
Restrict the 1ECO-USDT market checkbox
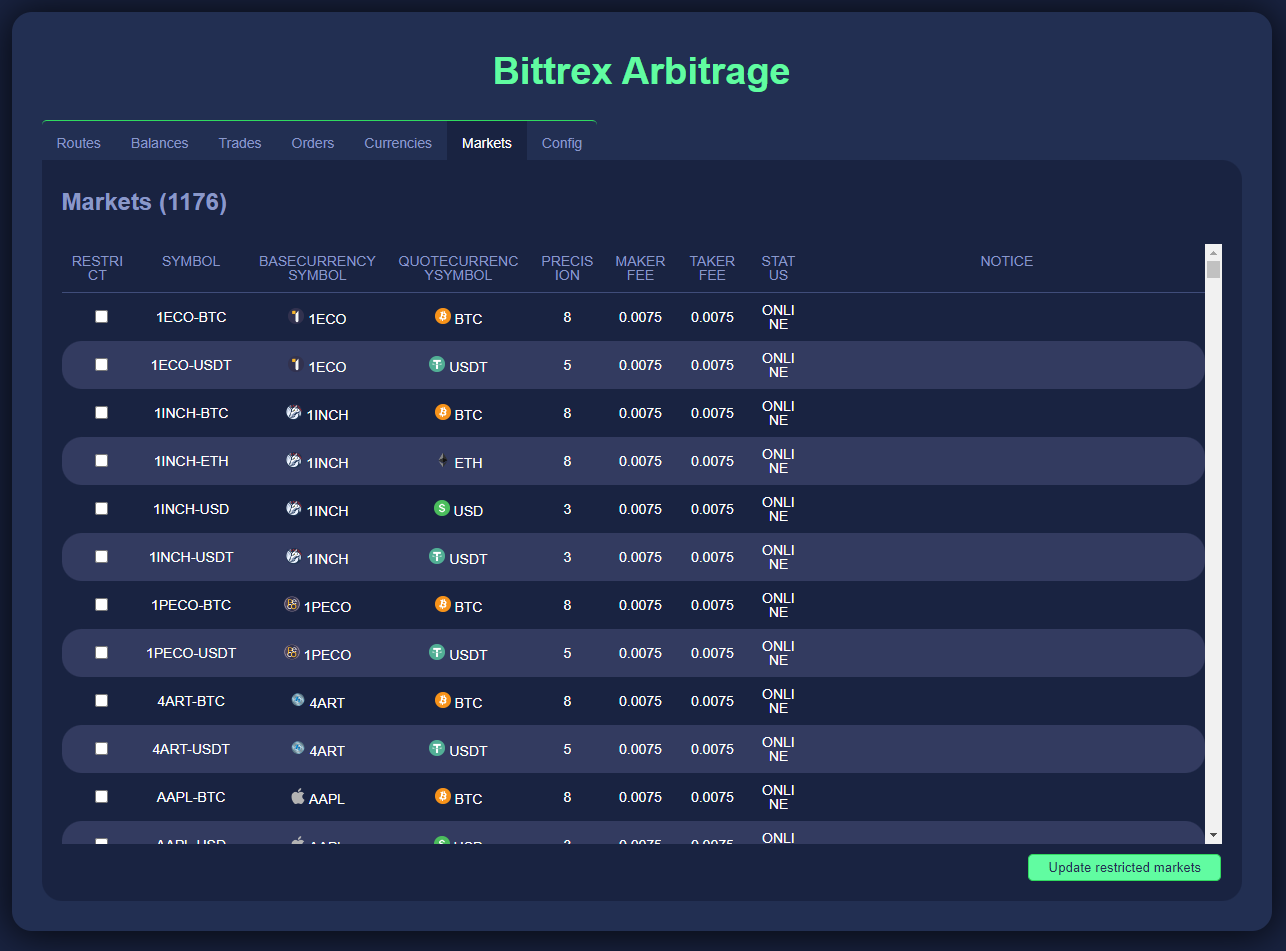tap(101, 364)
